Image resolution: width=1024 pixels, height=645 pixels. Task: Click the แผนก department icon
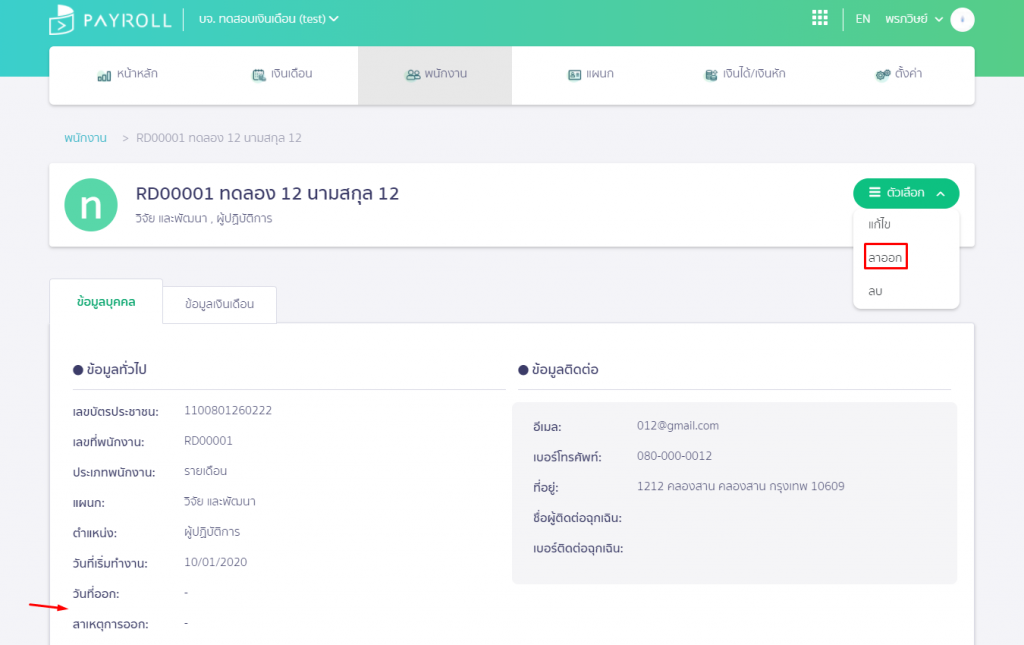pos(574,75)
